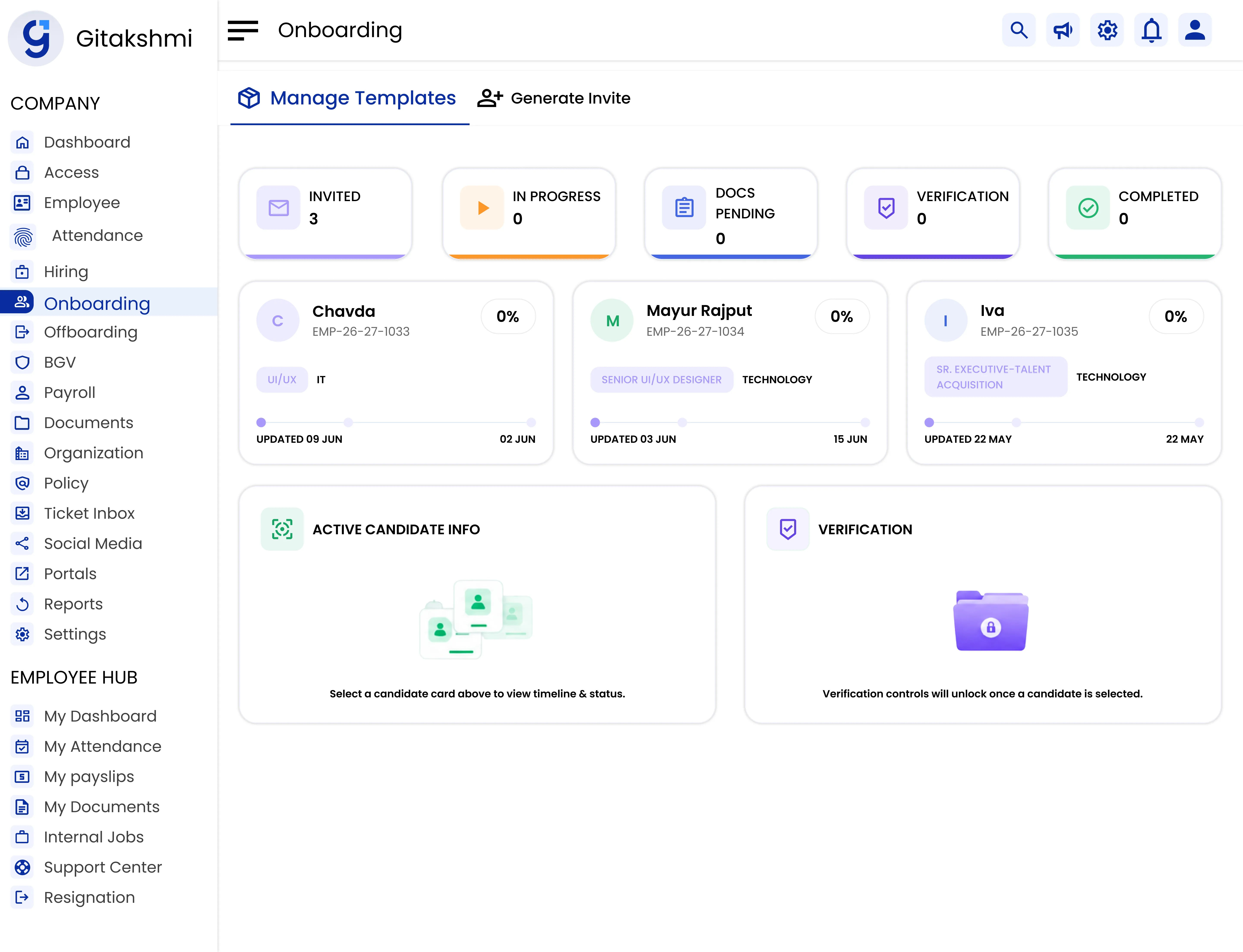The image size is (1243, 952).
Task: Click the Ticket Inbox icon
Action: pyautogui.click(x=22, y=513)
